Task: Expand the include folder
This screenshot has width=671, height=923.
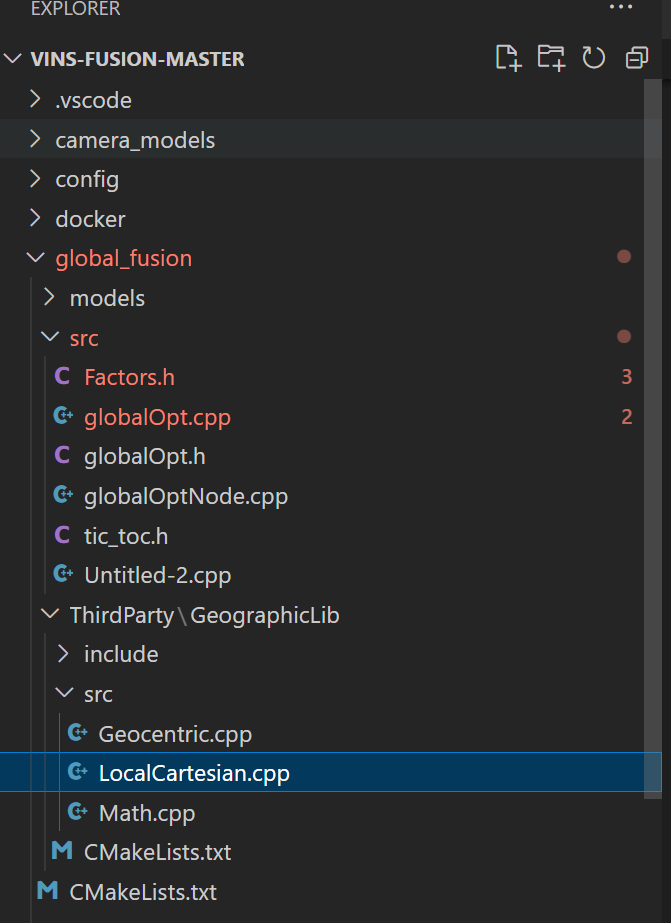Action: click(x=63, y=654)
